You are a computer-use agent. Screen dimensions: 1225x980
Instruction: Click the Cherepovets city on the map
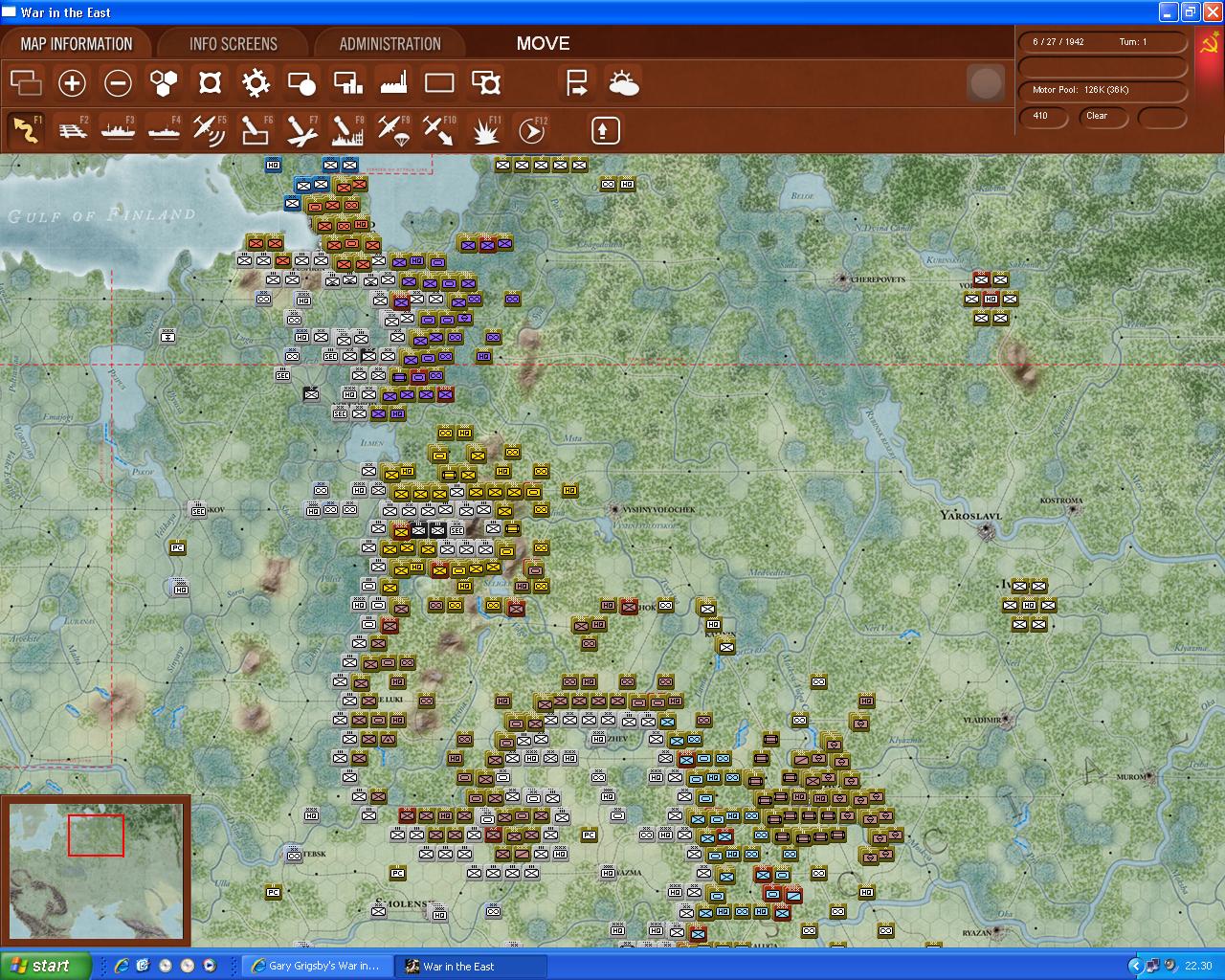coord(842,279)
